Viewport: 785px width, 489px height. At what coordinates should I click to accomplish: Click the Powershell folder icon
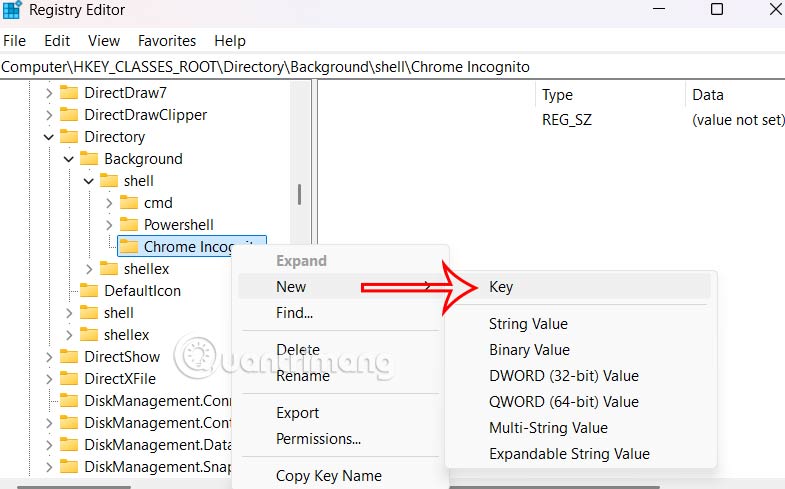[129, 225]
